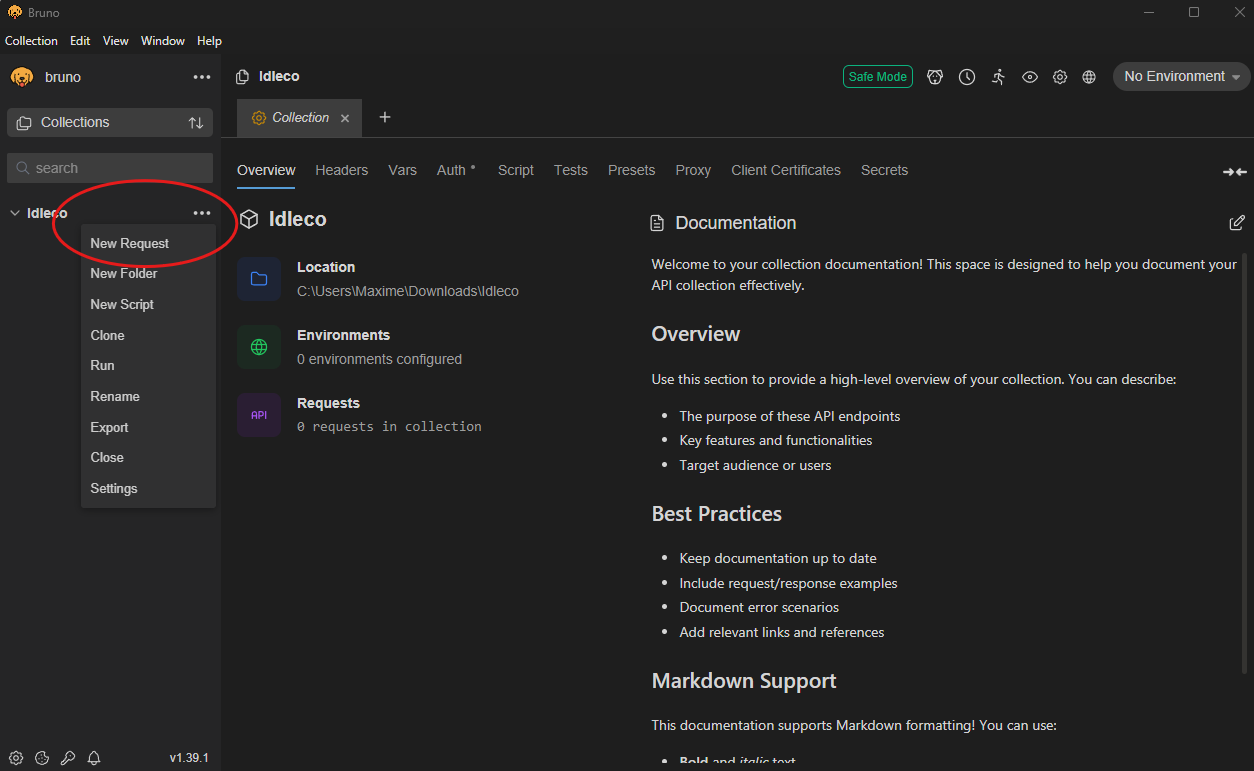This screenshot has height=771, width=1254.
Task: Click the eye icon in top toolbar
Action: click(1029, 77)
